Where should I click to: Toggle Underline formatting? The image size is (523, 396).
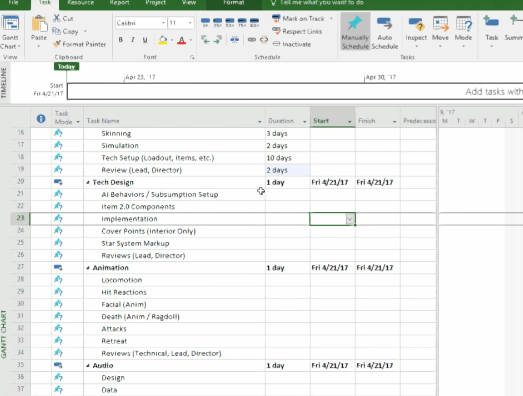point(145,40)
